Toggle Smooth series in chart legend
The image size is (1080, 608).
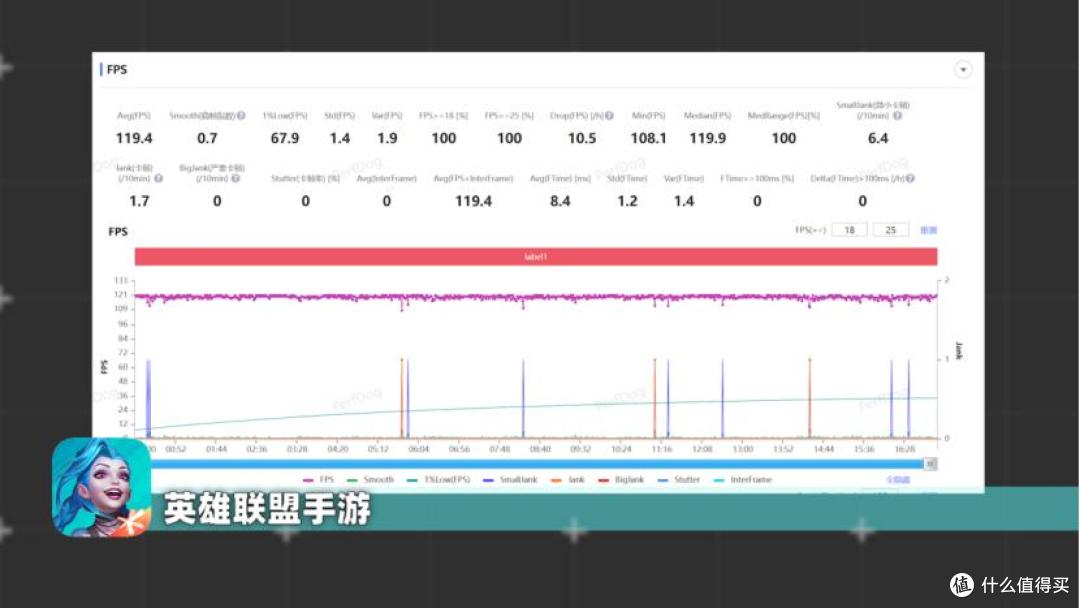371,479
